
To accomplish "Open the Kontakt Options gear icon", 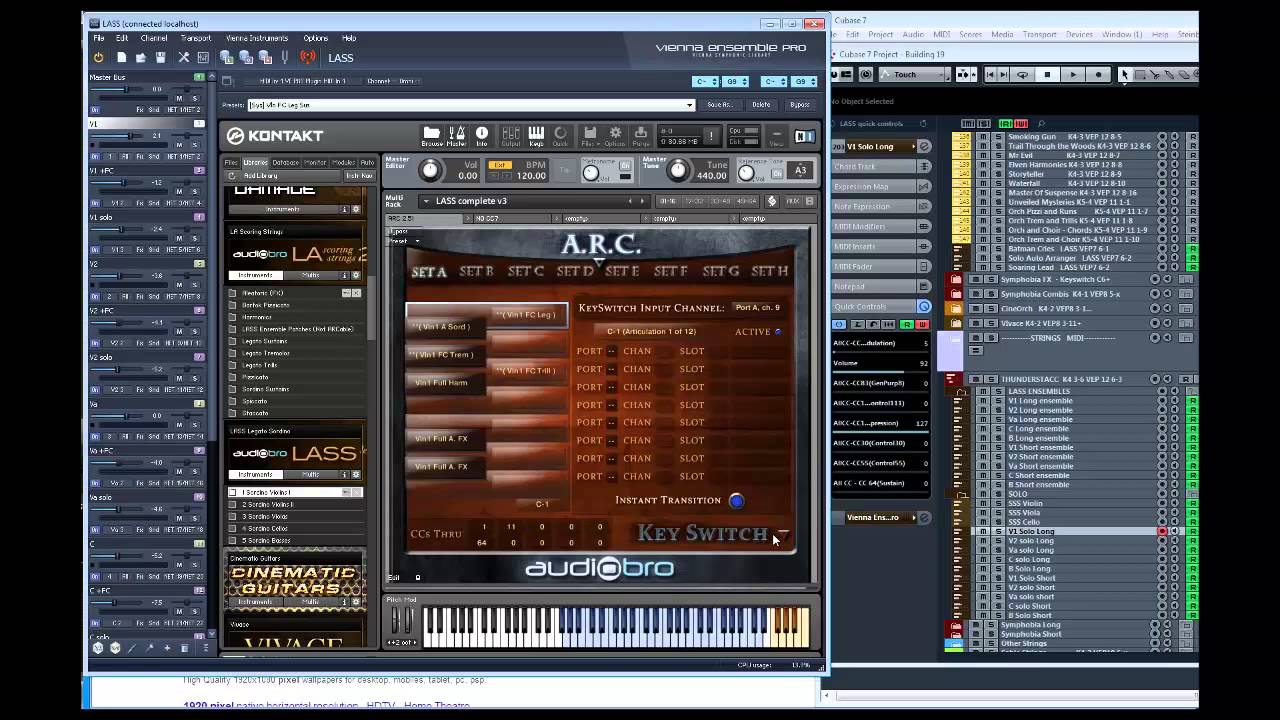I will (x=615, y=136).
